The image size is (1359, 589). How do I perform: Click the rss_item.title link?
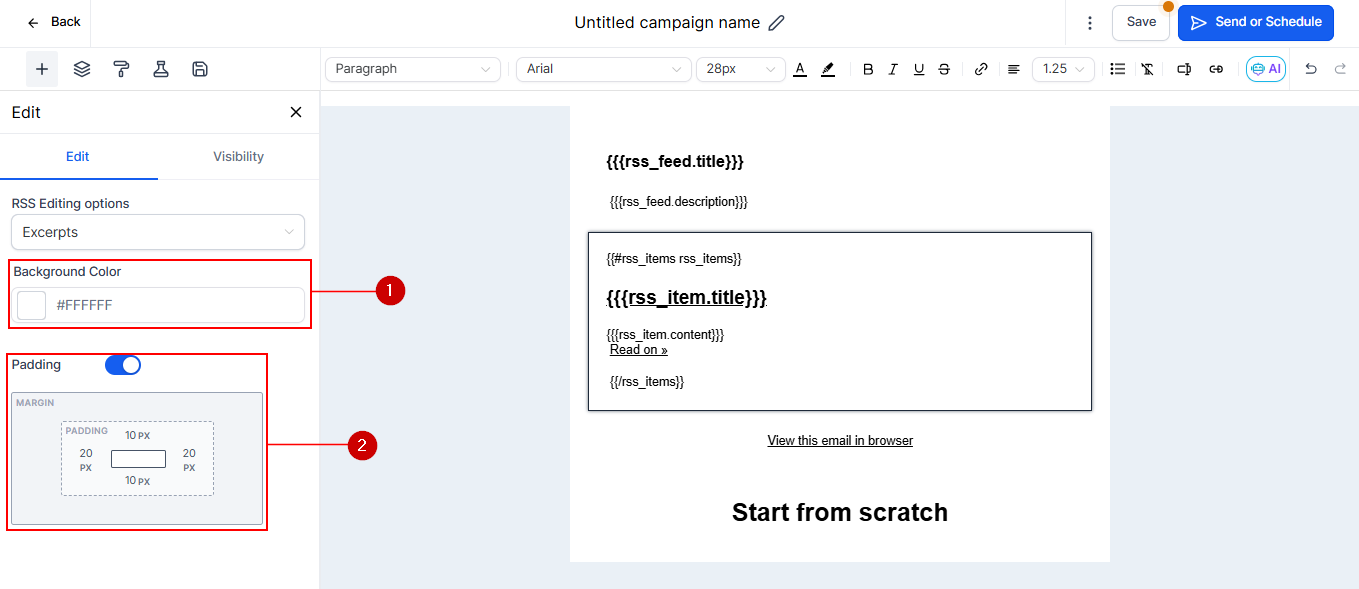point(686,297)
